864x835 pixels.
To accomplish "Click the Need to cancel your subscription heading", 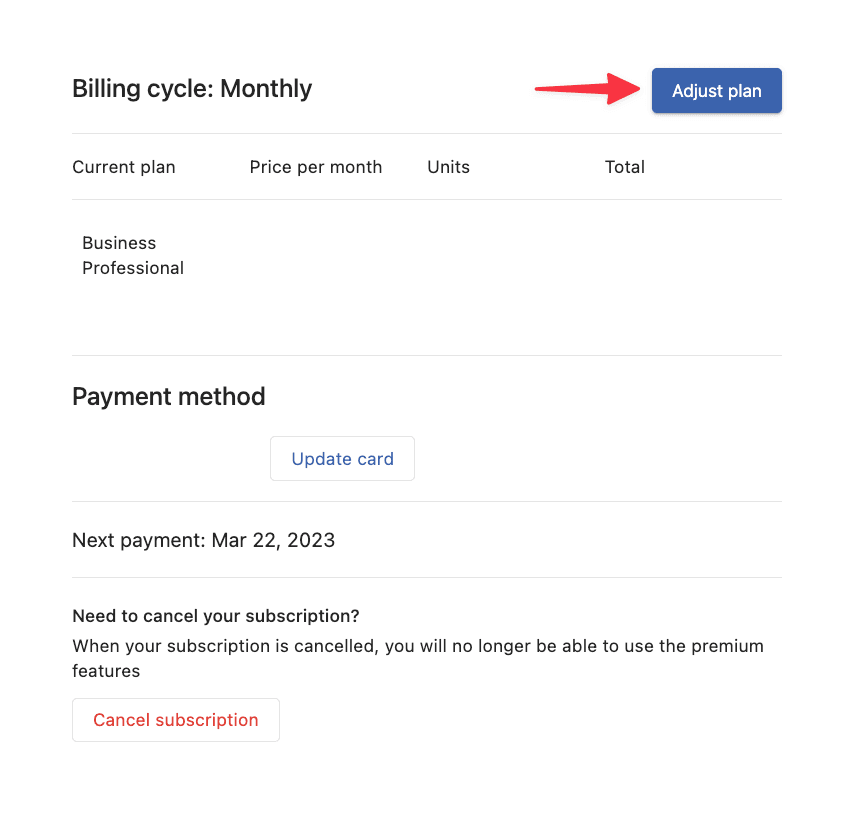I will 216,616.
